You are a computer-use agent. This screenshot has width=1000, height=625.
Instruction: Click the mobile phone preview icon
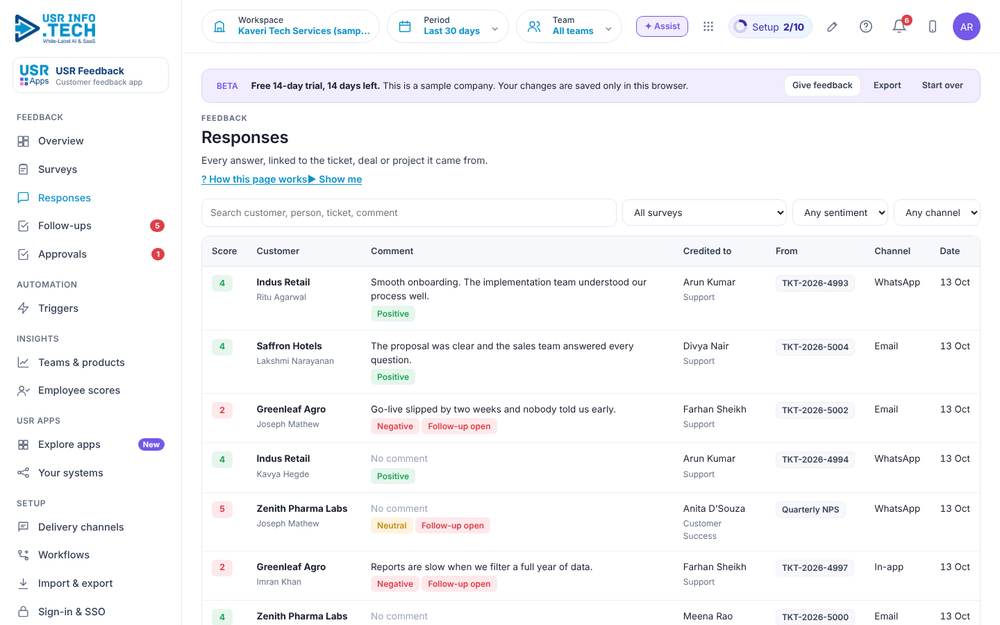click(932, 27)
